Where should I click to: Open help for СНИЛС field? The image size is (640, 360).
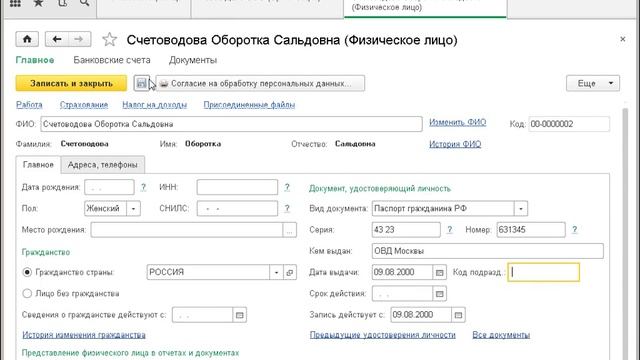[x=287, y=208]
